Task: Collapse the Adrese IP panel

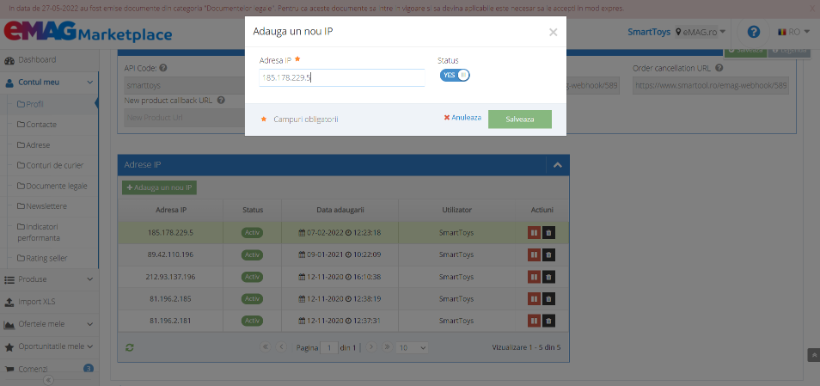Action: (557, 165)
